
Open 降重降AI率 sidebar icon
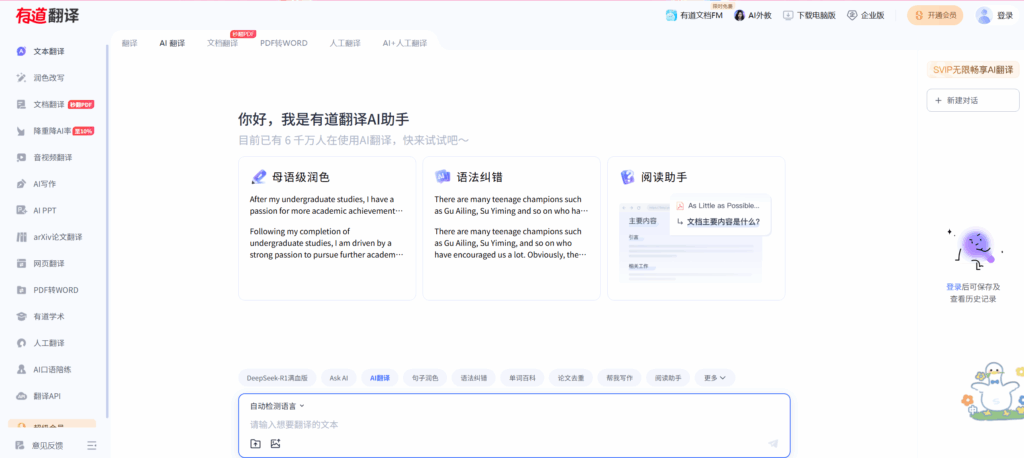pyautogui.click(x=22, y=131)
